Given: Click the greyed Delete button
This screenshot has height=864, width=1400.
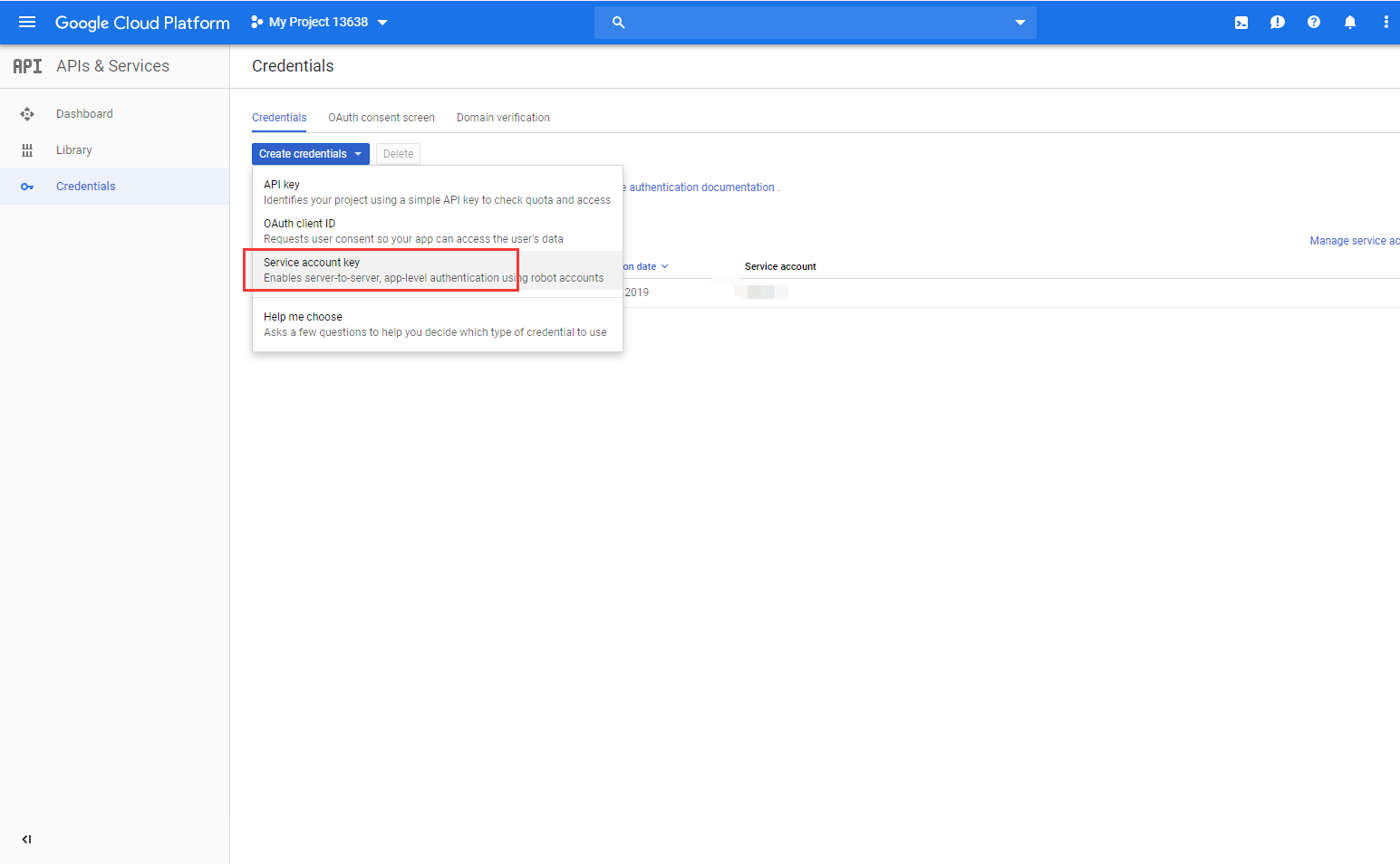Looking at the screenshot, I should click(398, 154).
